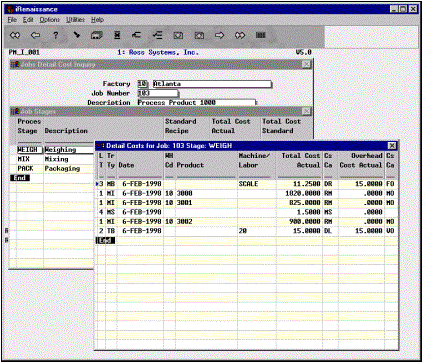Click the MB transaction type cell
This screenshot has height=362, width=422.
[111, 184]
